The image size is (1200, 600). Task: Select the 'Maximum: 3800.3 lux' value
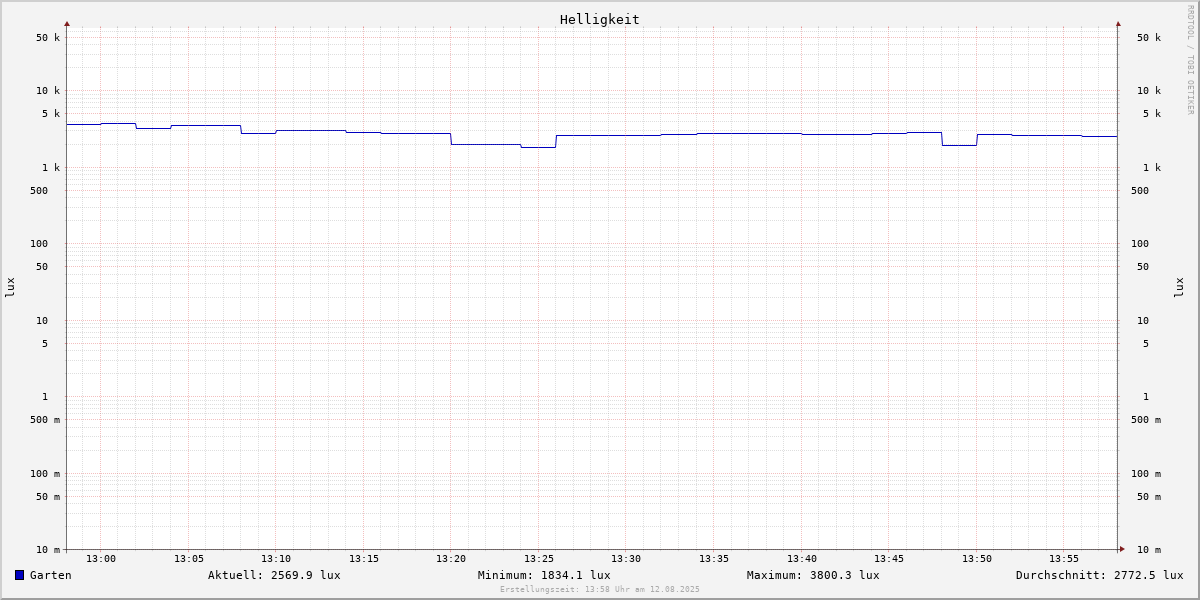click(x=813, y=575)
